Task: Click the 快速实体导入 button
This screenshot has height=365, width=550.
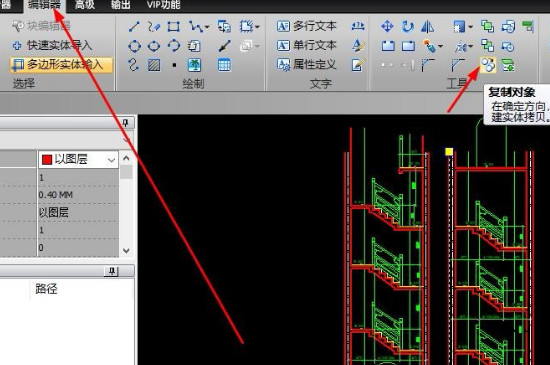Action: tap(52, 45)
